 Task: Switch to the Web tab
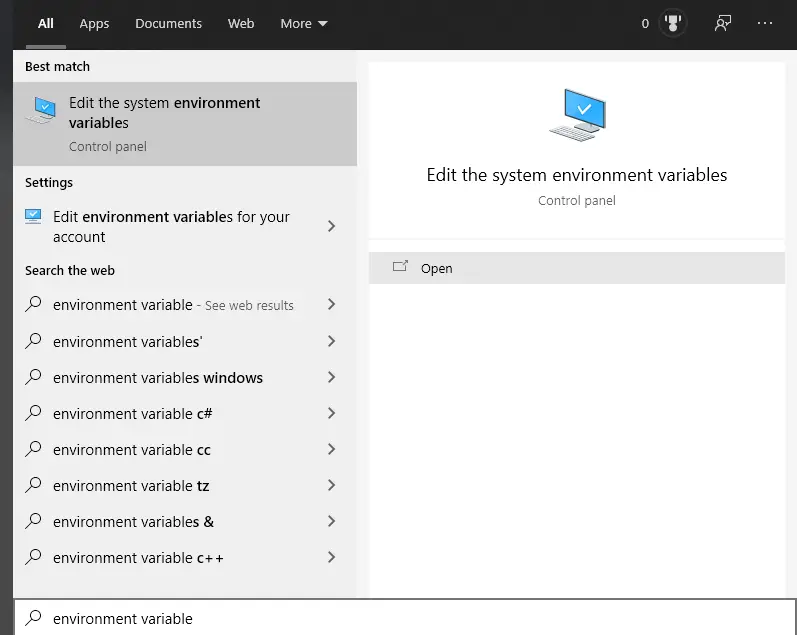point(241,23)
